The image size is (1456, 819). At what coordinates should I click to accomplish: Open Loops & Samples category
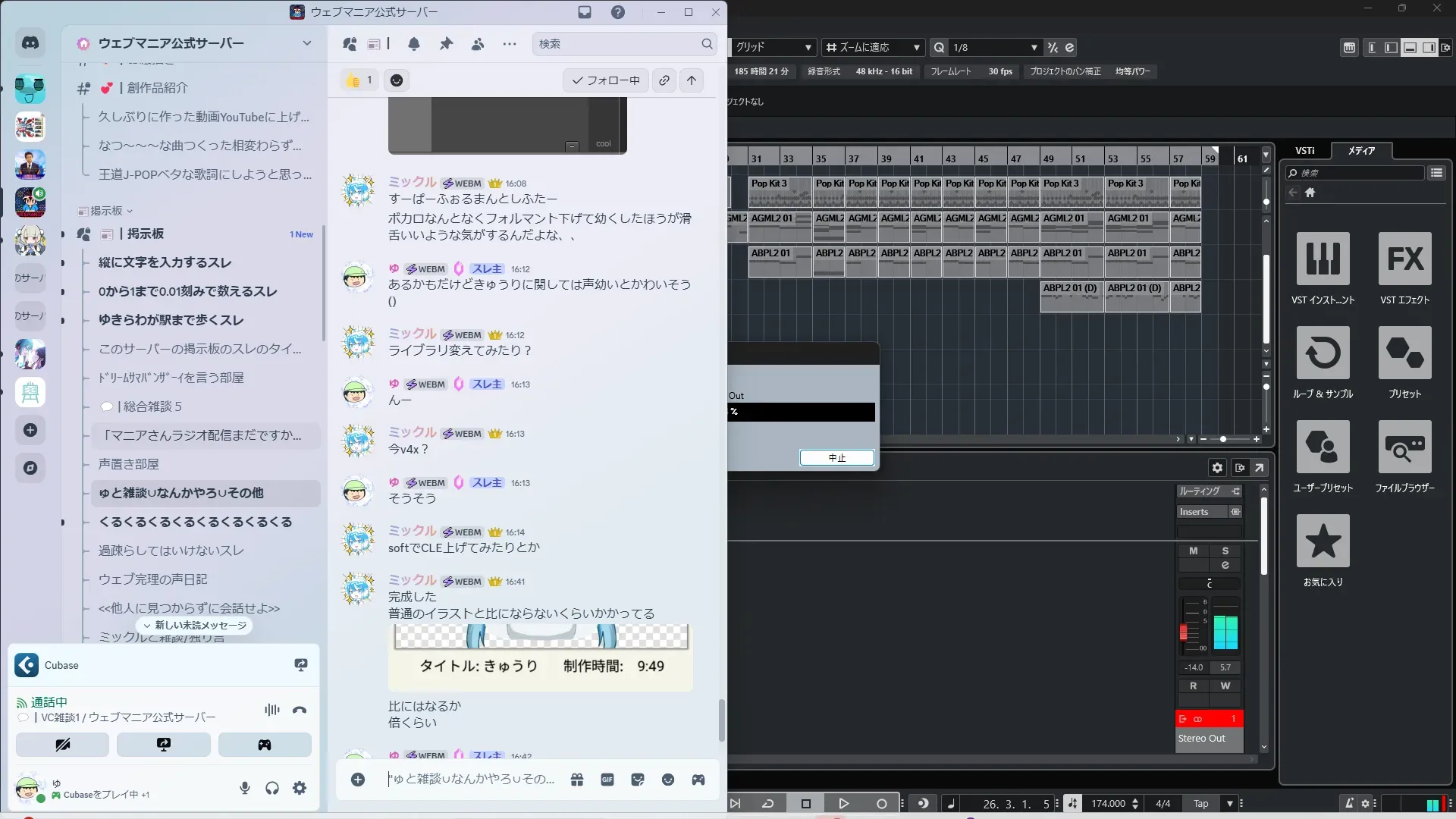click(x=1323, y=353)
